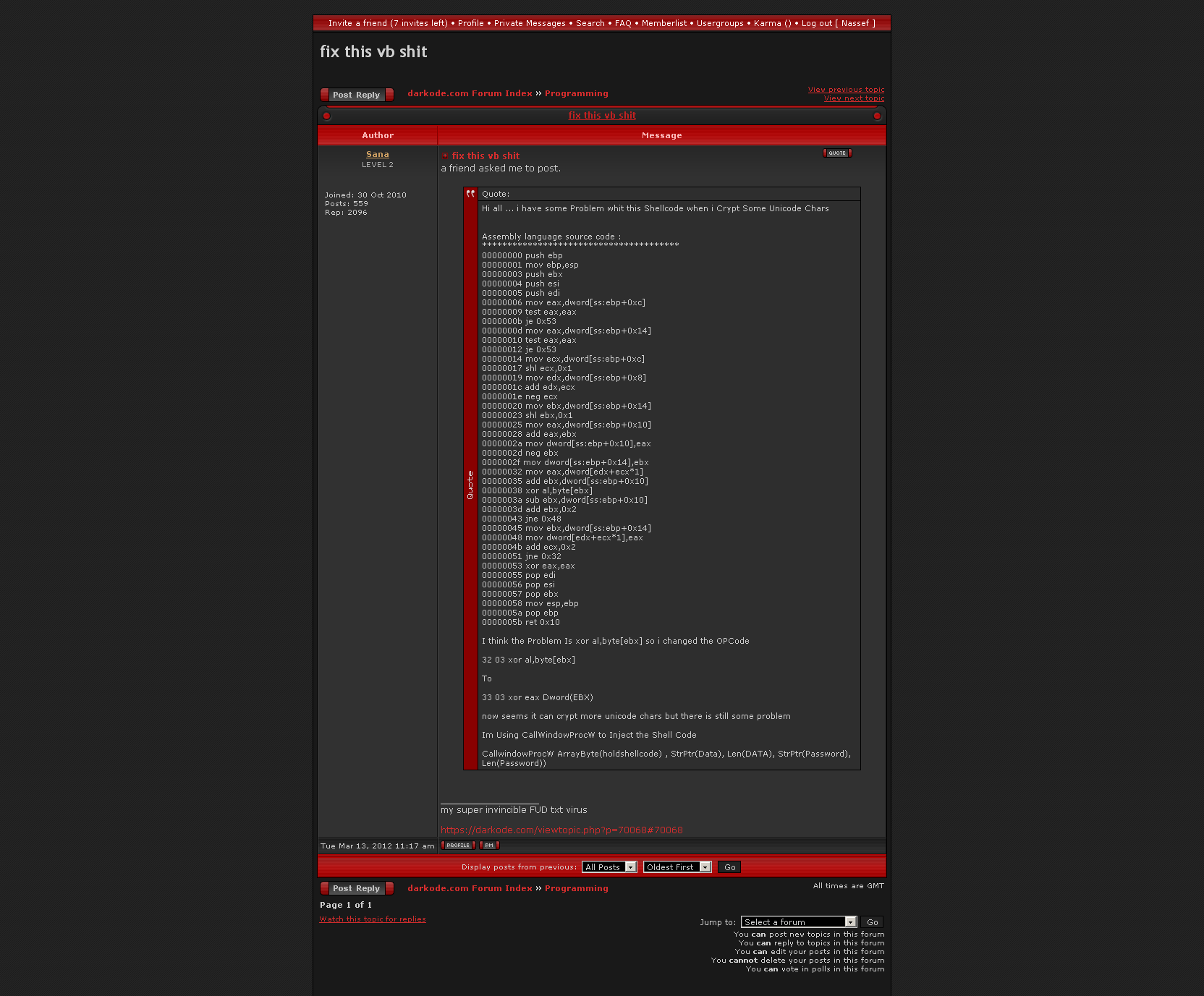Image resolution: width=1204 pixels, height=996 pixels.
Task: Expand the Select a forum dropdown
Action: (x=800, y=922)
